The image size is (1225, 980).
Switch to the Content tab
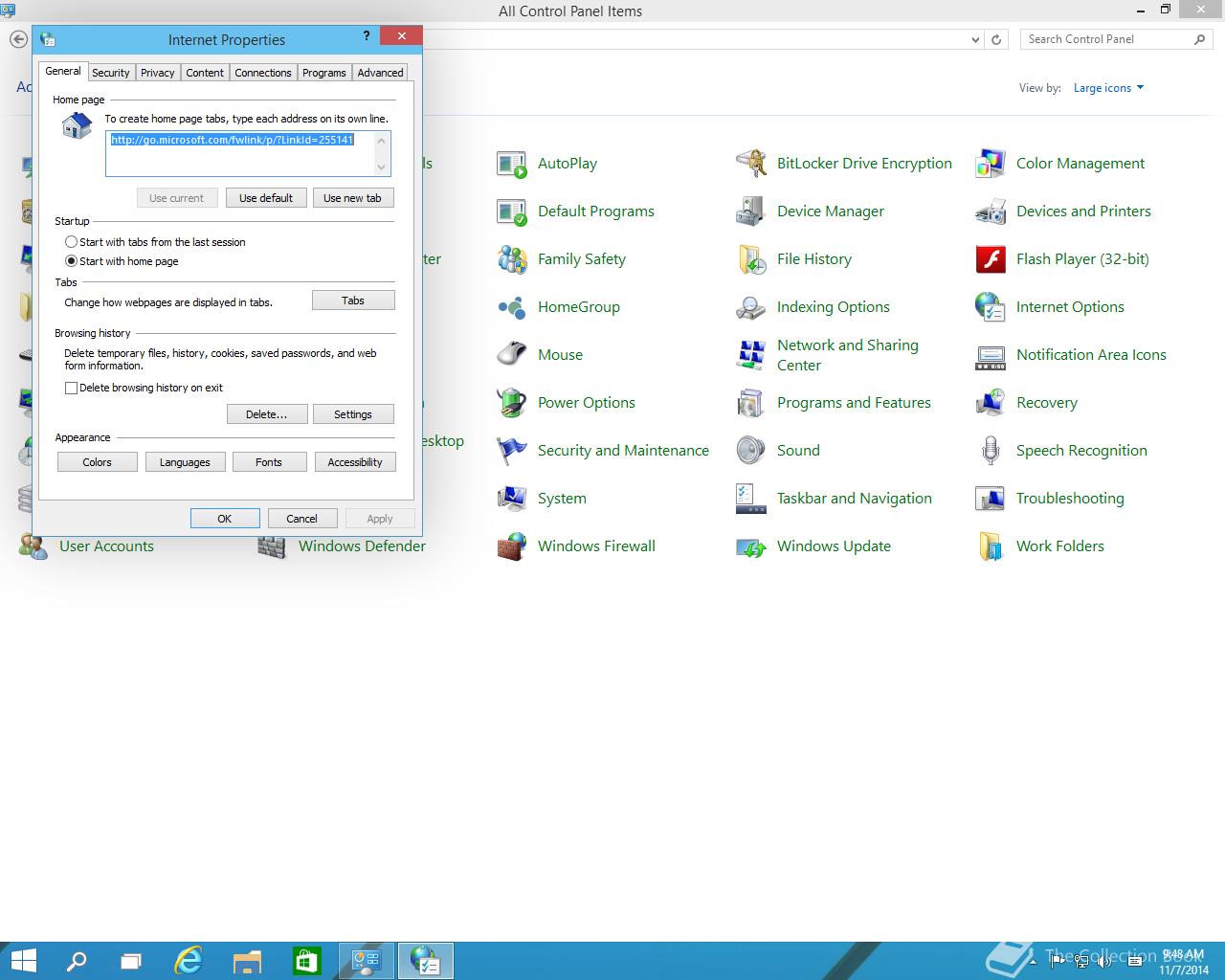(205, 73)
